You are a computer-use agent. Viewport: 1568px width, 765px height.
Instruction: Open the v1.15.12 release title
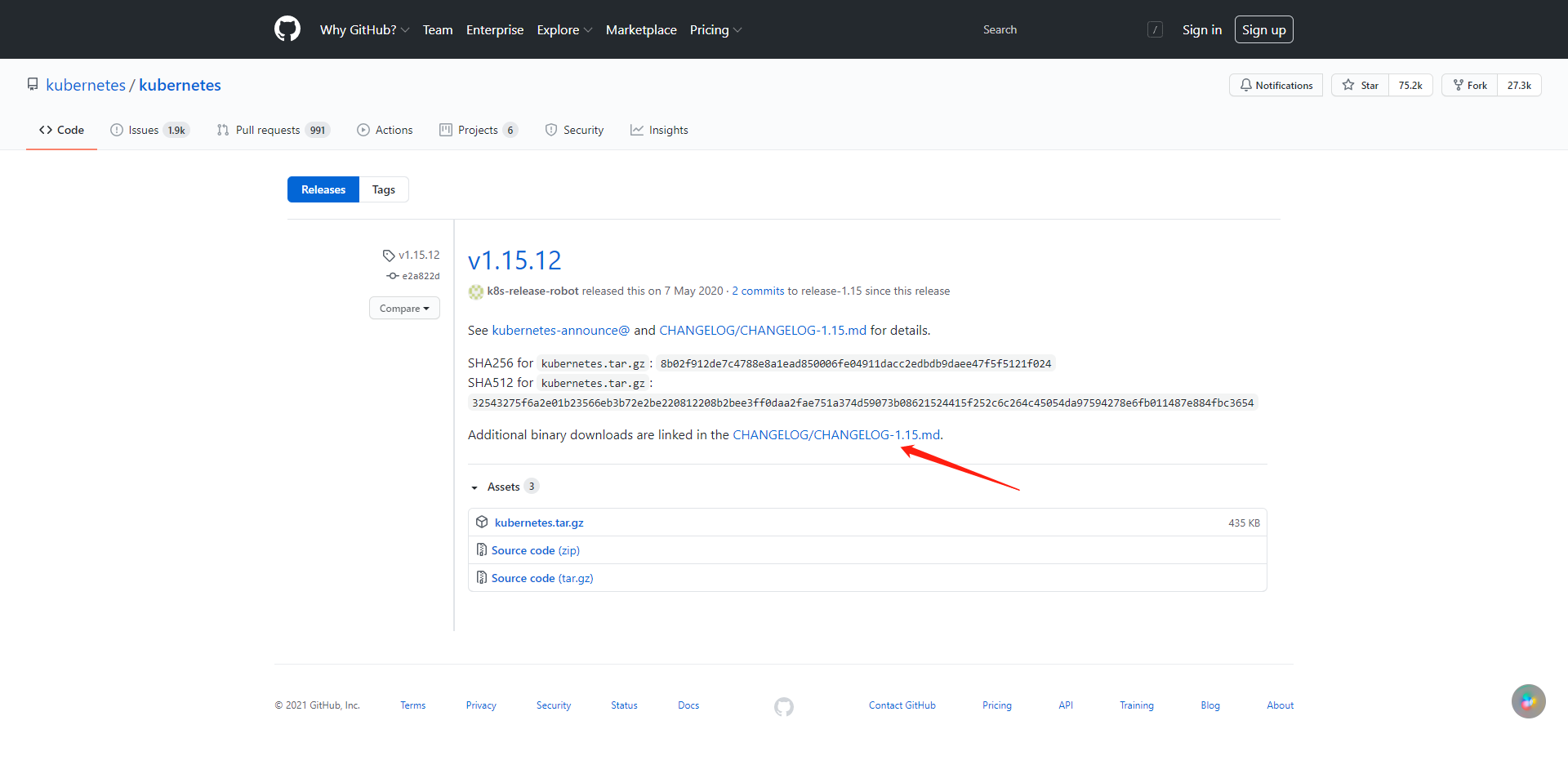(x=514, y=260)
